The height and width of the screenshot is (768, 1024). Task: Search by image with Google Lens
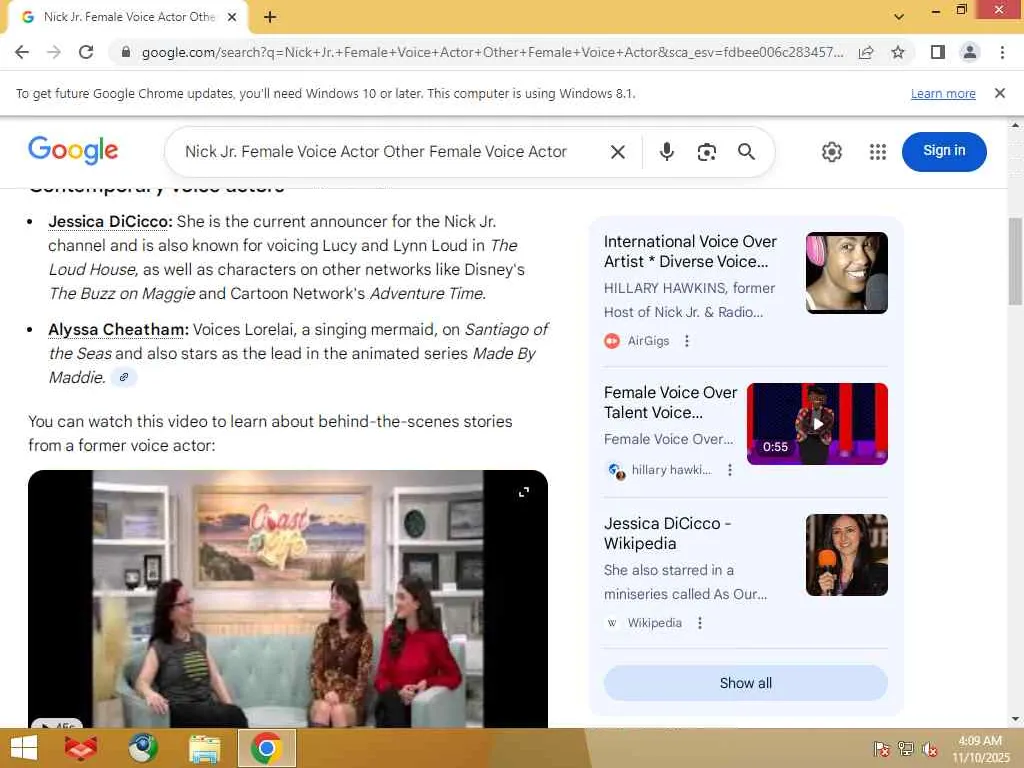(x=707, y=152)
